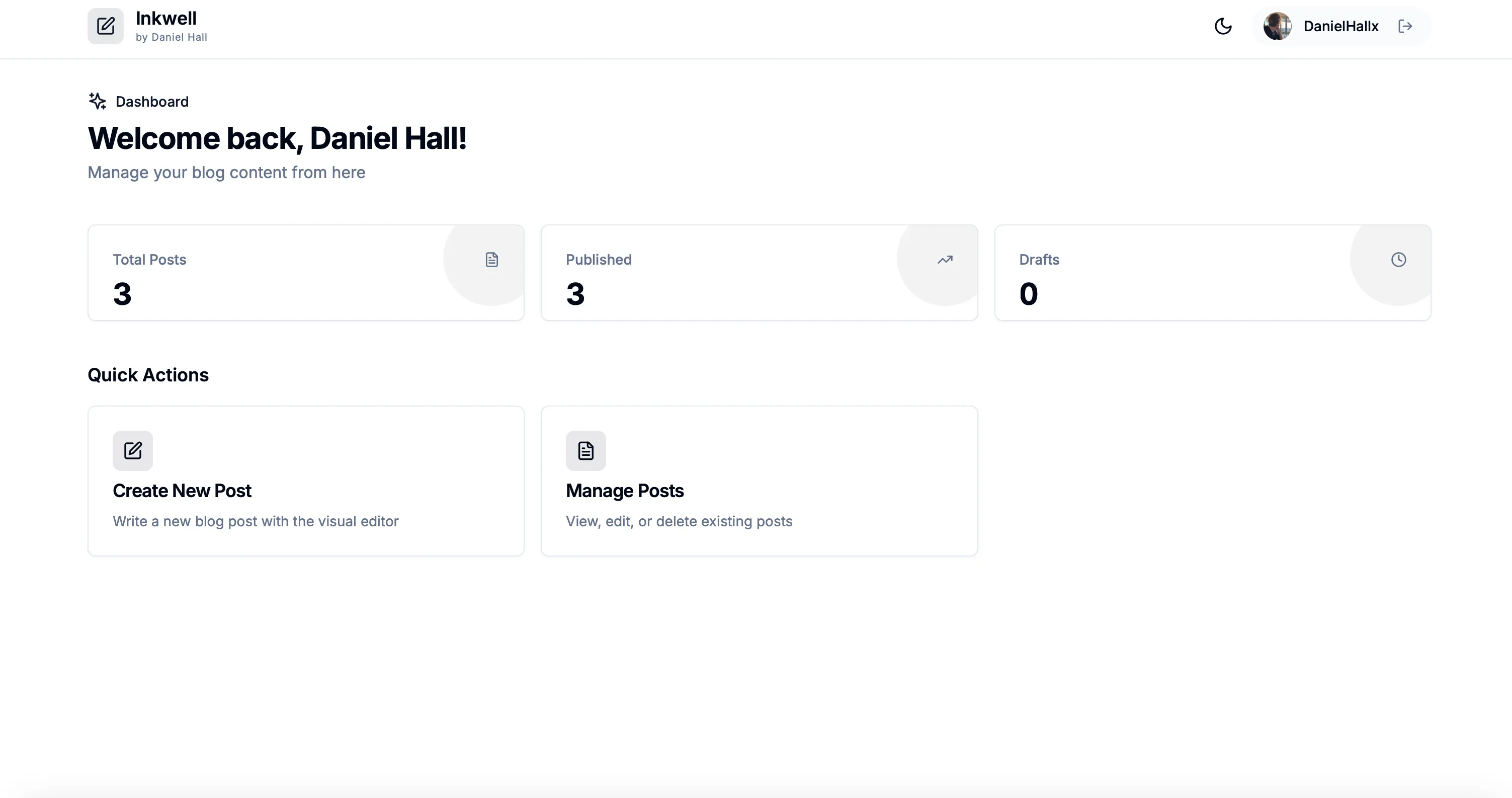Open the DanielHallx user profile avatar
1512x798 pixels.
(x=1278, y=26)
